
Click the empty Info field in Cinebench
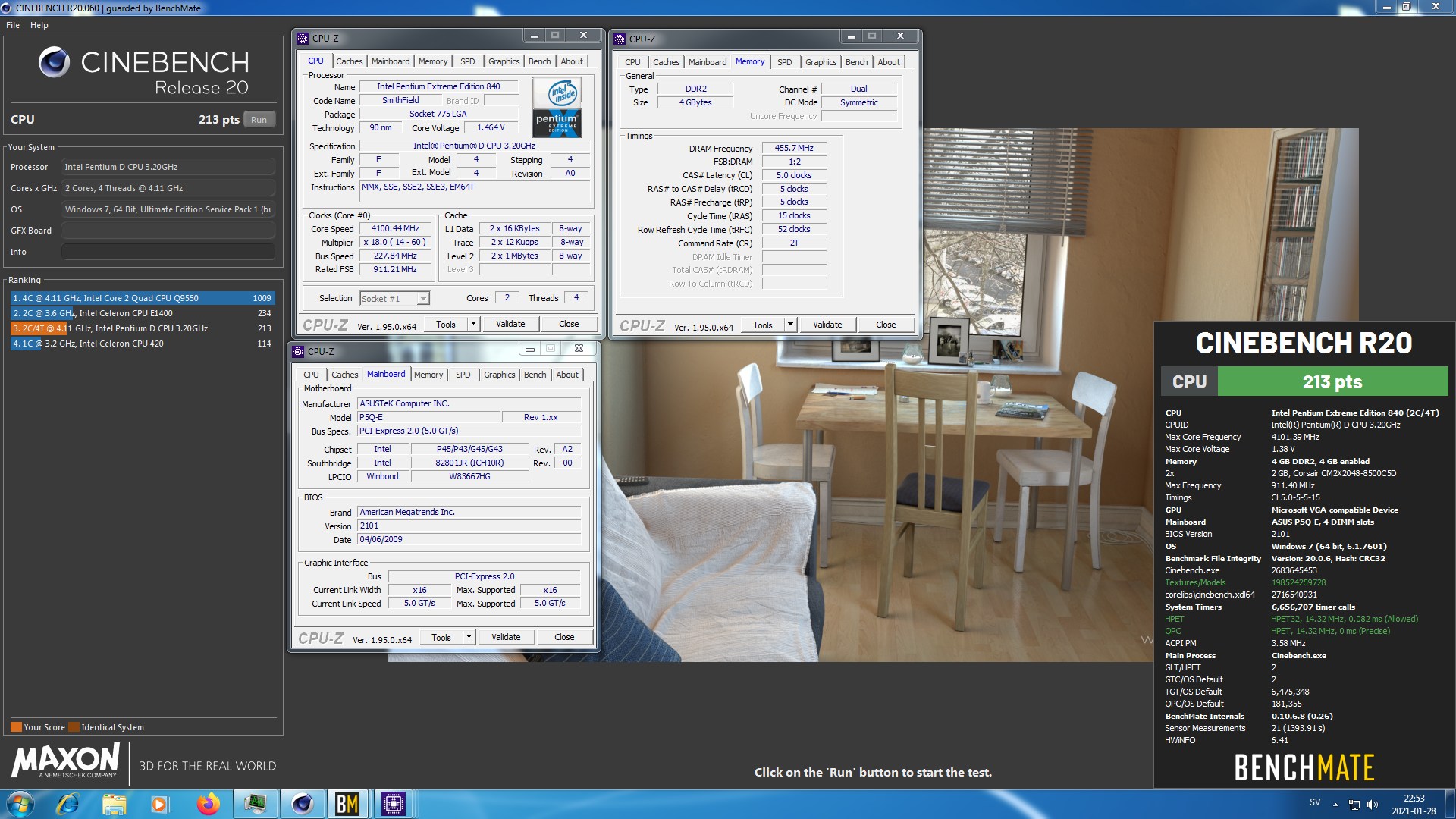tap(168, 252)
